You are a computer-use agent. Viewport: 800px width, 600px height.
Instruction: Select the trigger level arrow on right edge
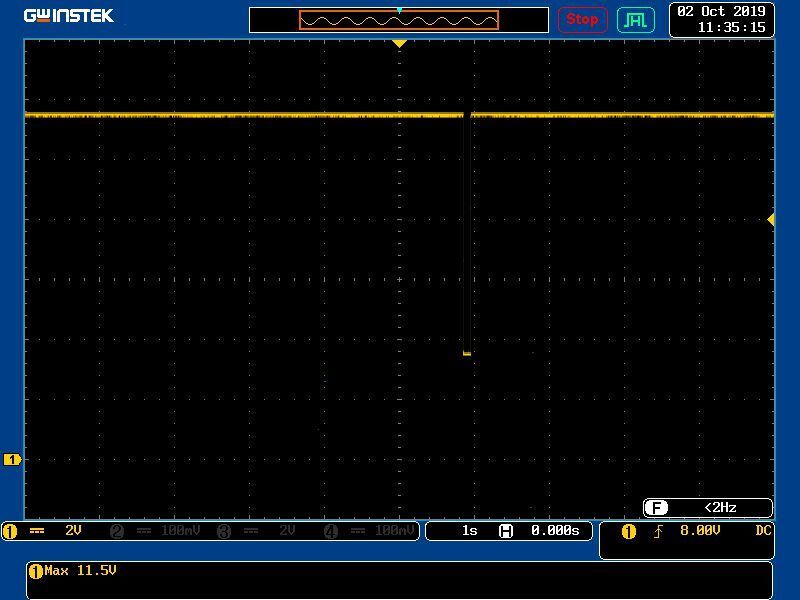(770, 219)
